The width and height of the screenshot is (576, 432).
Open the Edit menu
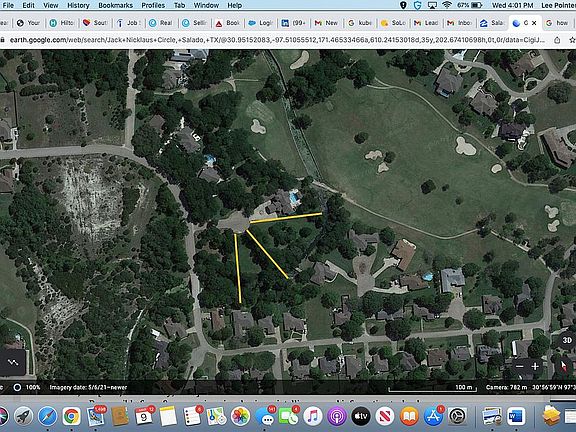click(28, 5)
